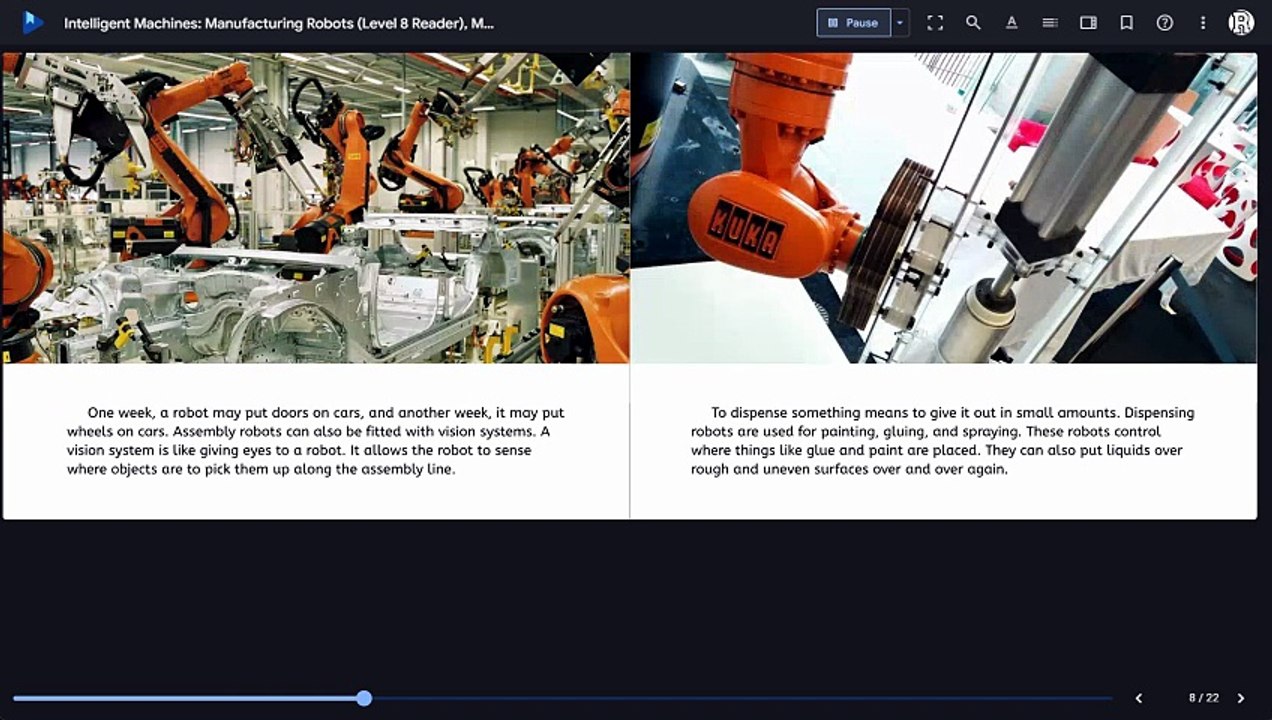Click the paragraph starting 'One week, a robot'
This screenshot has width=1272, height=720.
coord(316,441)
